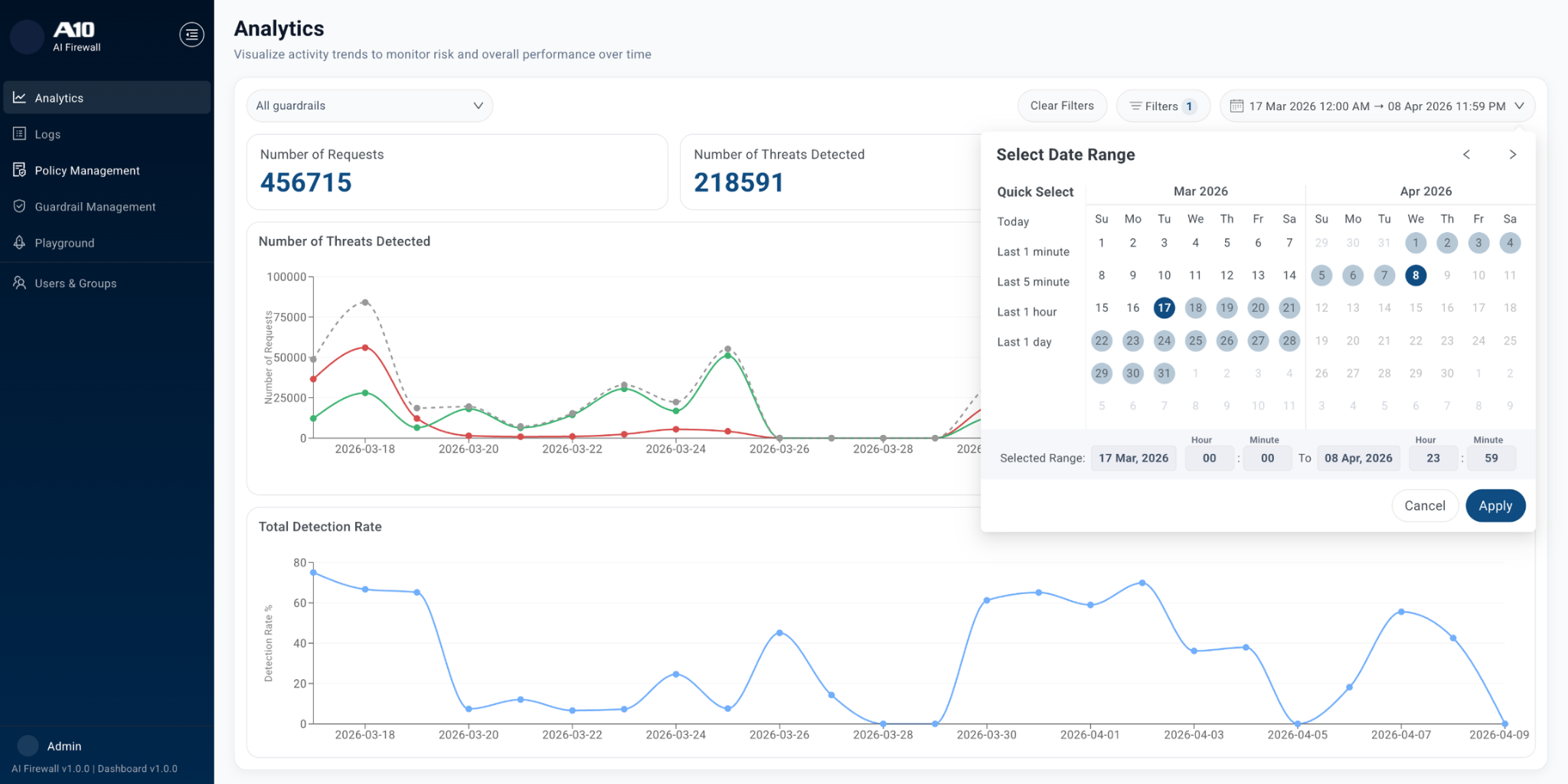This screenshot has height=784, width=1568.
Task: Click the Guardrail Management shield icon
Action: coord(20,207)
